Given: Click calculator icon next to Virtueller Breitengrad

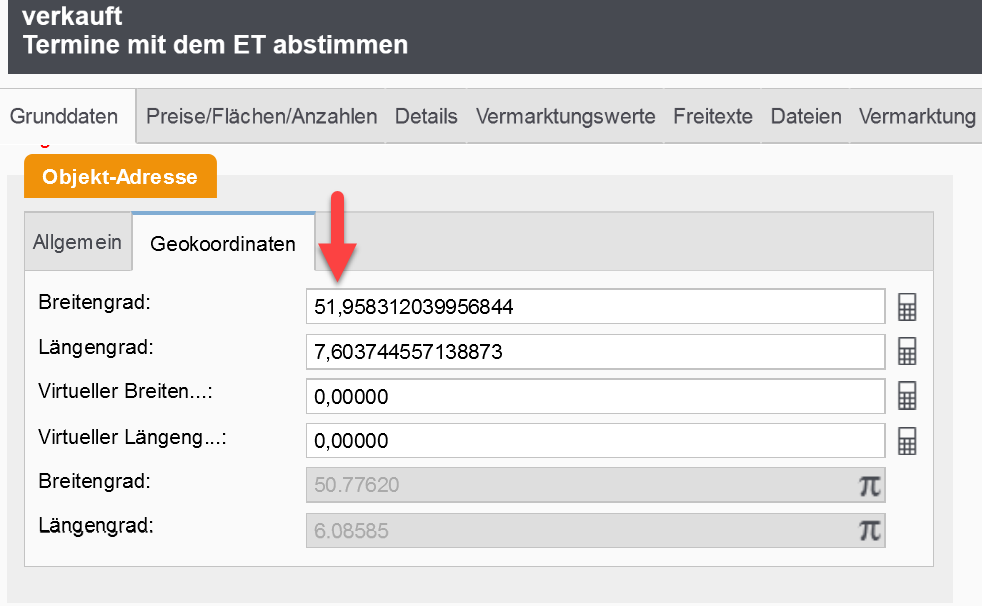Looking at the screenshot, I should click(x=907, y=397).
